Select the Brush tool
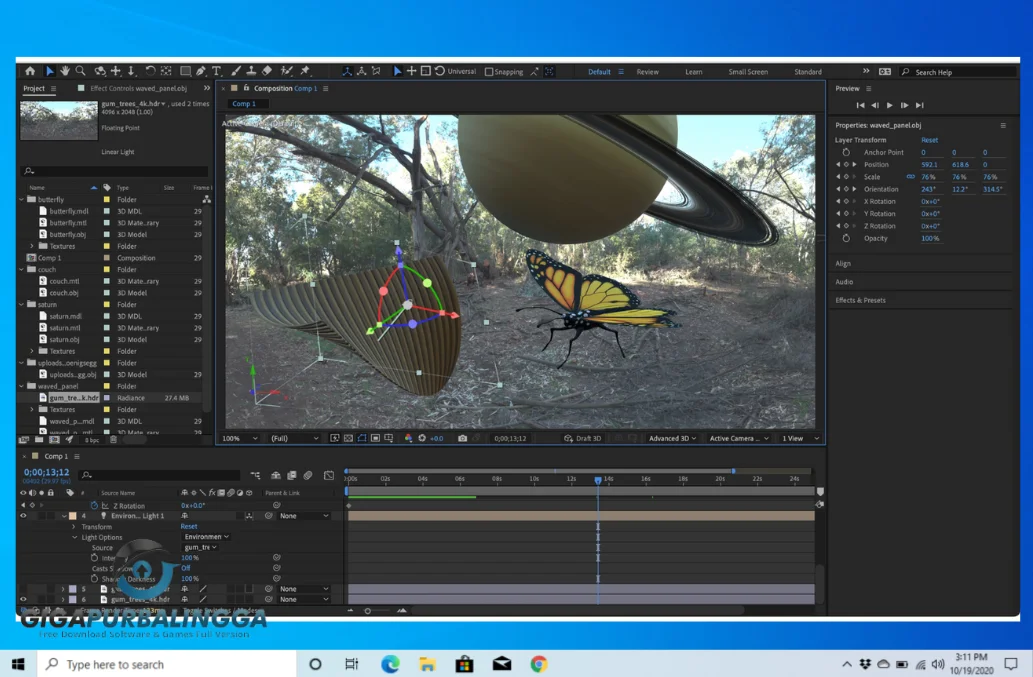 pos(235,71)
